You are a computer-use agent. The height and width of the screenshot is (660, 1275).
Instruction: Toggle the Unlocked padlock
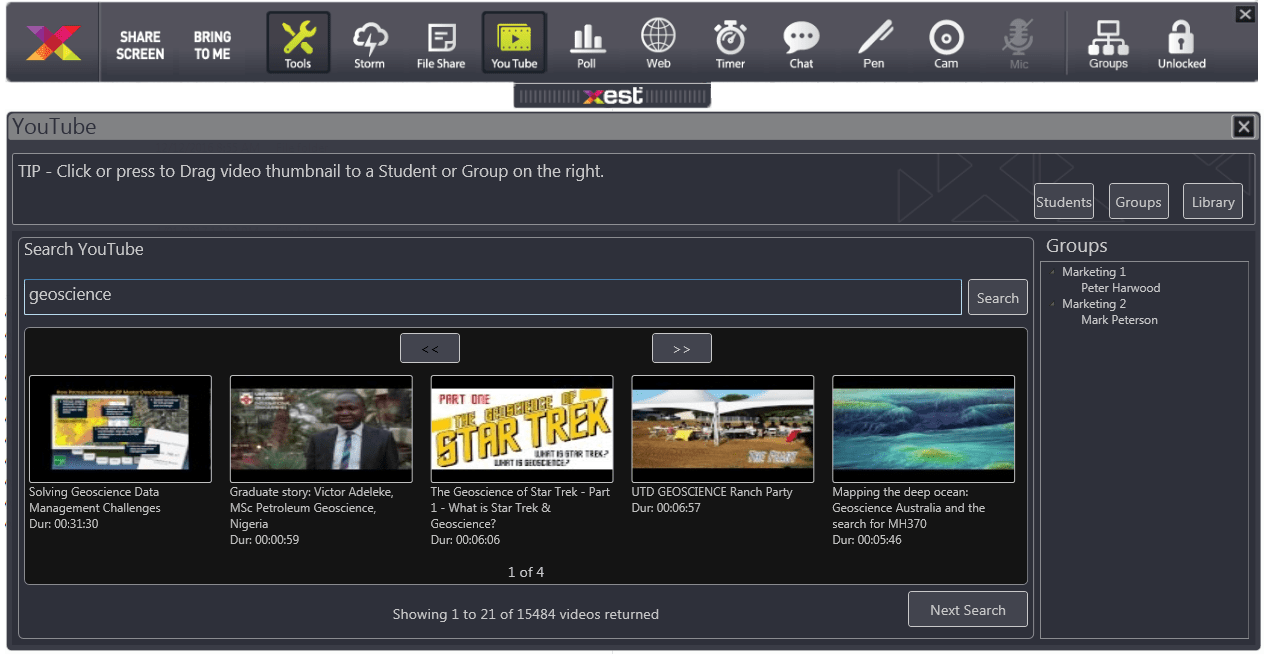point(1182,45)
